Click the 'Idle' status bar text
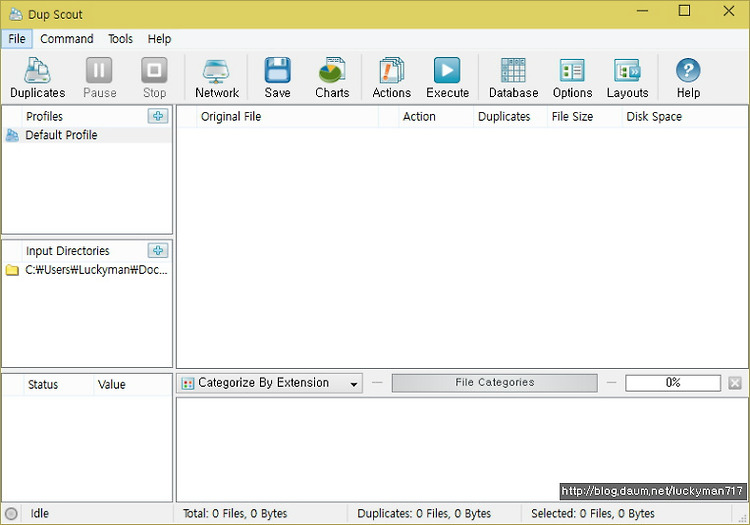This screenshot has width=750, height=525. tap(40, 514)
